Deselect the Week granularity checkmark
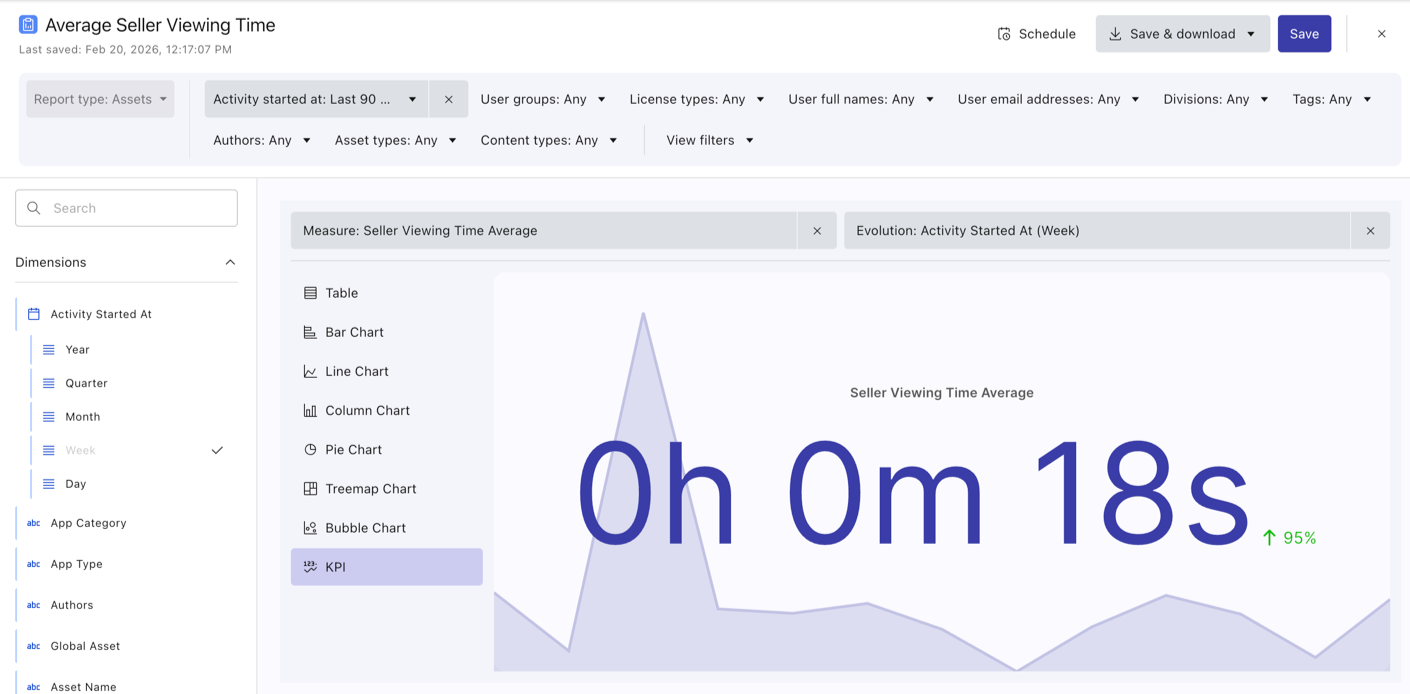This screenshot has height=694, width=1410. [217, 450]
